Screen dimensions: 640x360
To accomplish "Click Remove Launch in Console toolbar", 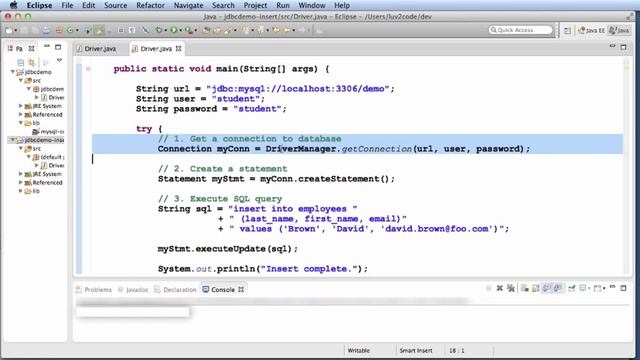I will click(500, 288).
